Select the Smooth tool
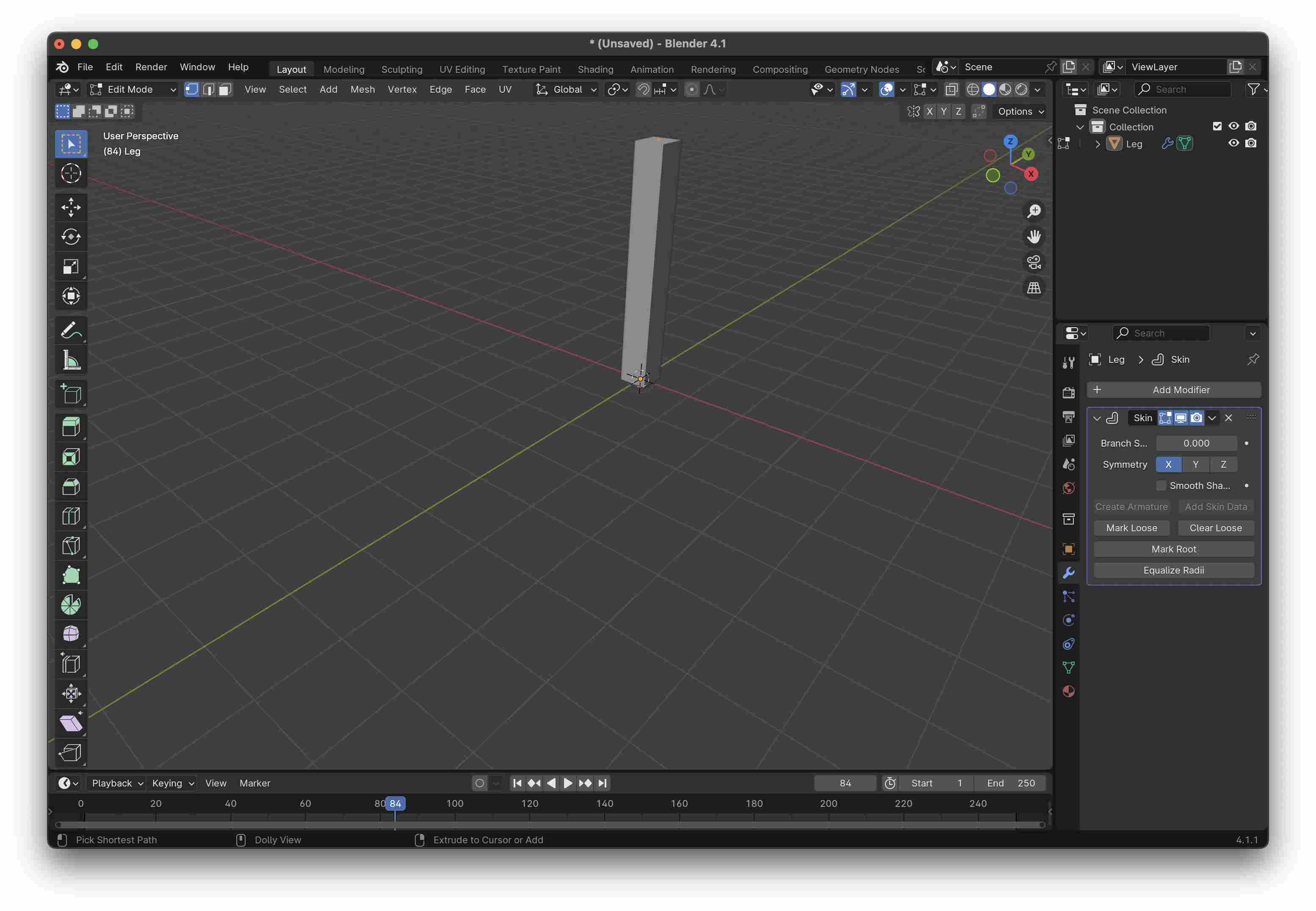The height and width of the screenshot is (911, 1316). pyautogui.click(x=71, y=635)
